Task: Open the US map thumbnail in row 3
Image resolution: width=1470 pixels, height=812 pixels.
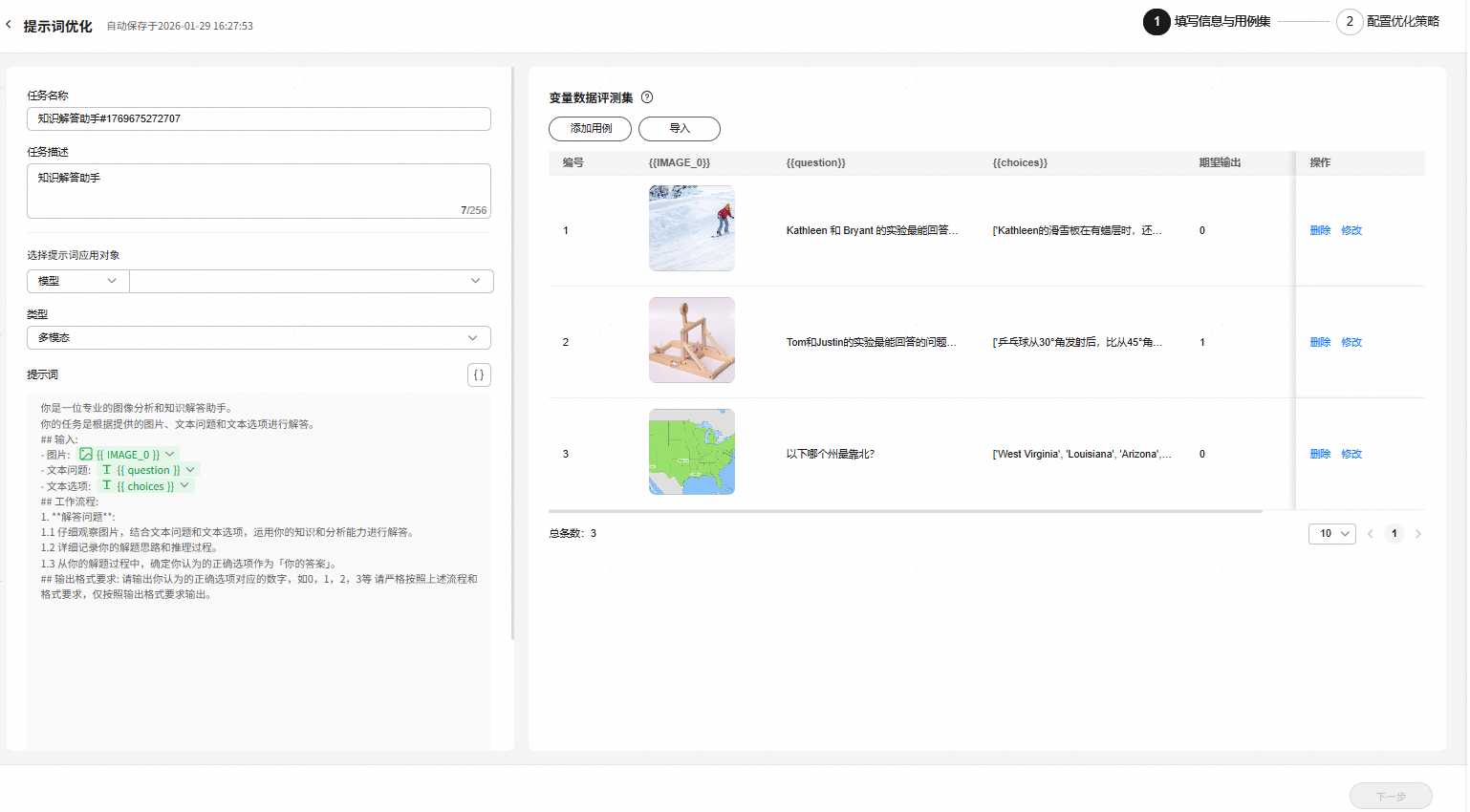Action: [x=692, y=452]
